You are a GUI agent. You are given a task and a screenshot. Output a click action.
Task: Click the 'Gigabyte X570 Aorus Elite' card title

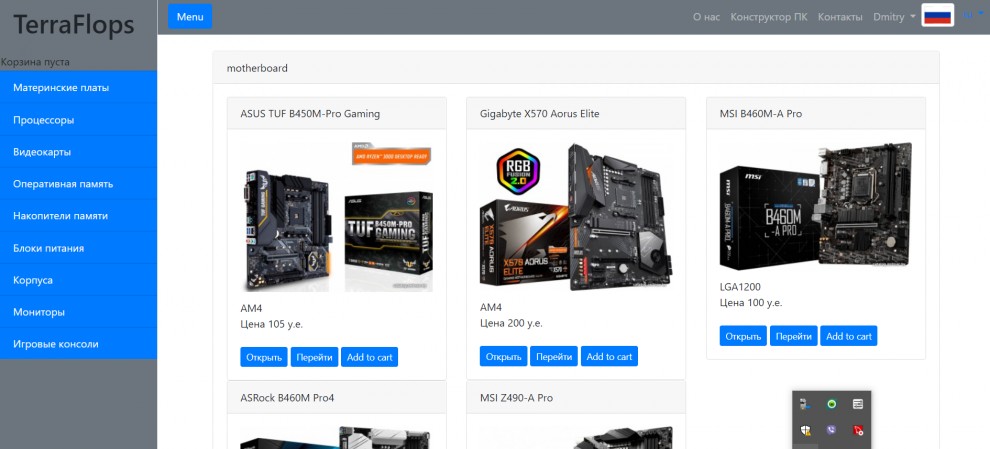pos(539,114)
